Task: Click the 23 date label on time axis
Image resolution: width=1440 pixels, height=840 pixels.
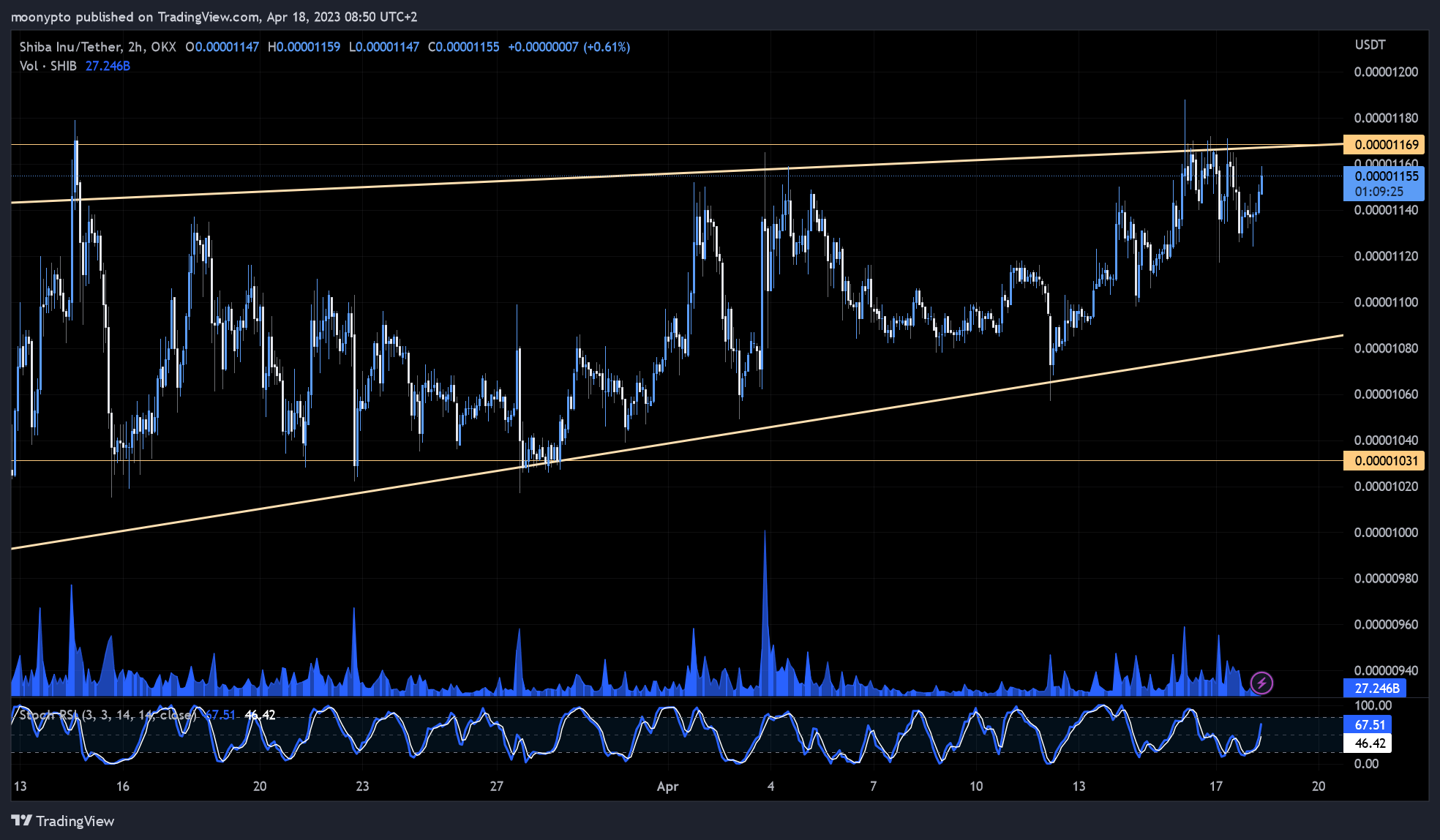Action: point(362,787)
